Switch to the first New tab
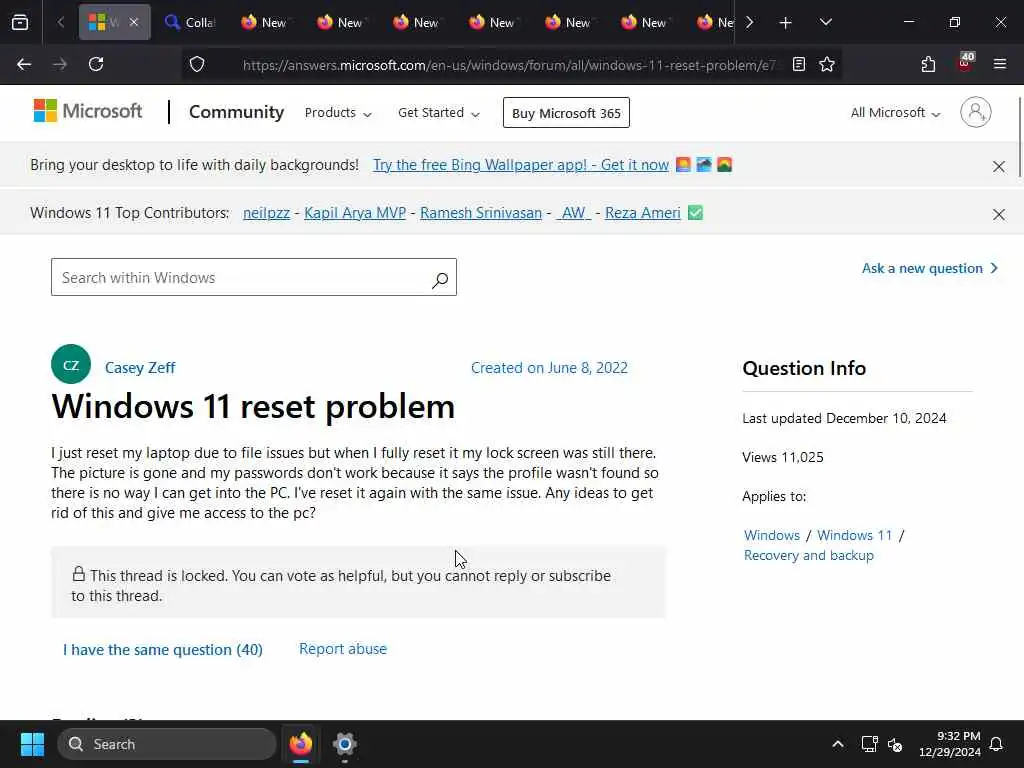Image resolution: width=1024 pixels, height=768 pixels. coord(264,22)
